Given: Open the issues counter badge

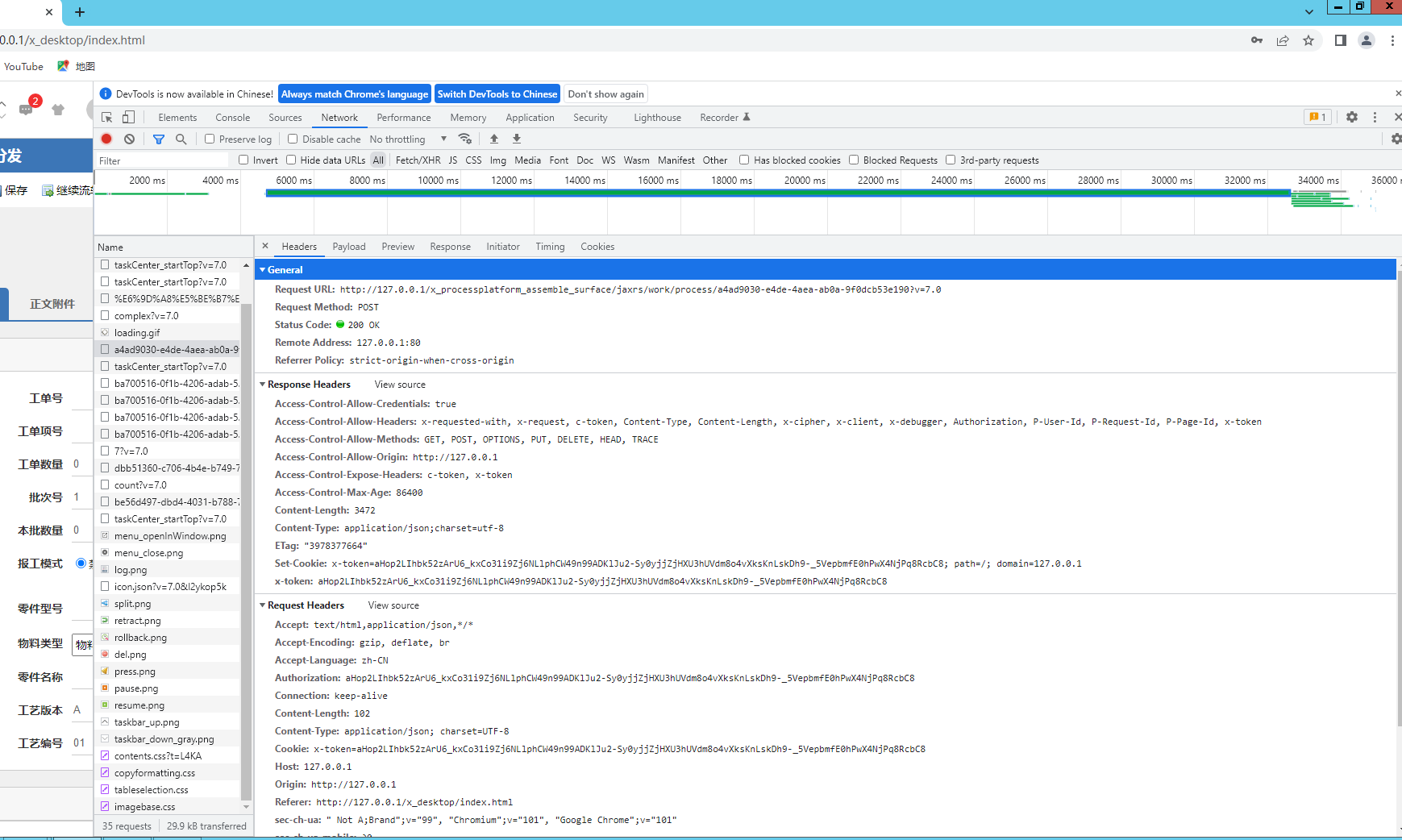Looking at the screenshot, I should click(x=1318, y=117).
